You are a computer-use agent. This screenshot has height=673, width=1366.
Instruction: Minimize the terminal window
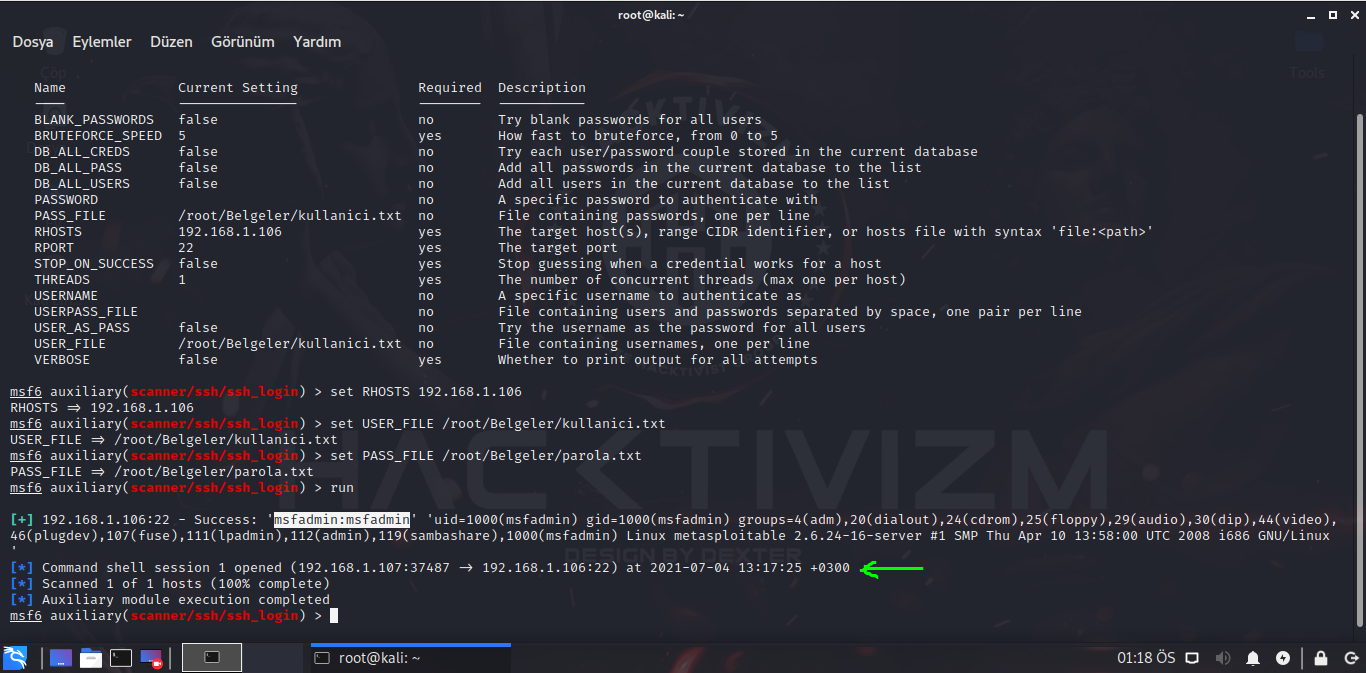coord(1312,15)
